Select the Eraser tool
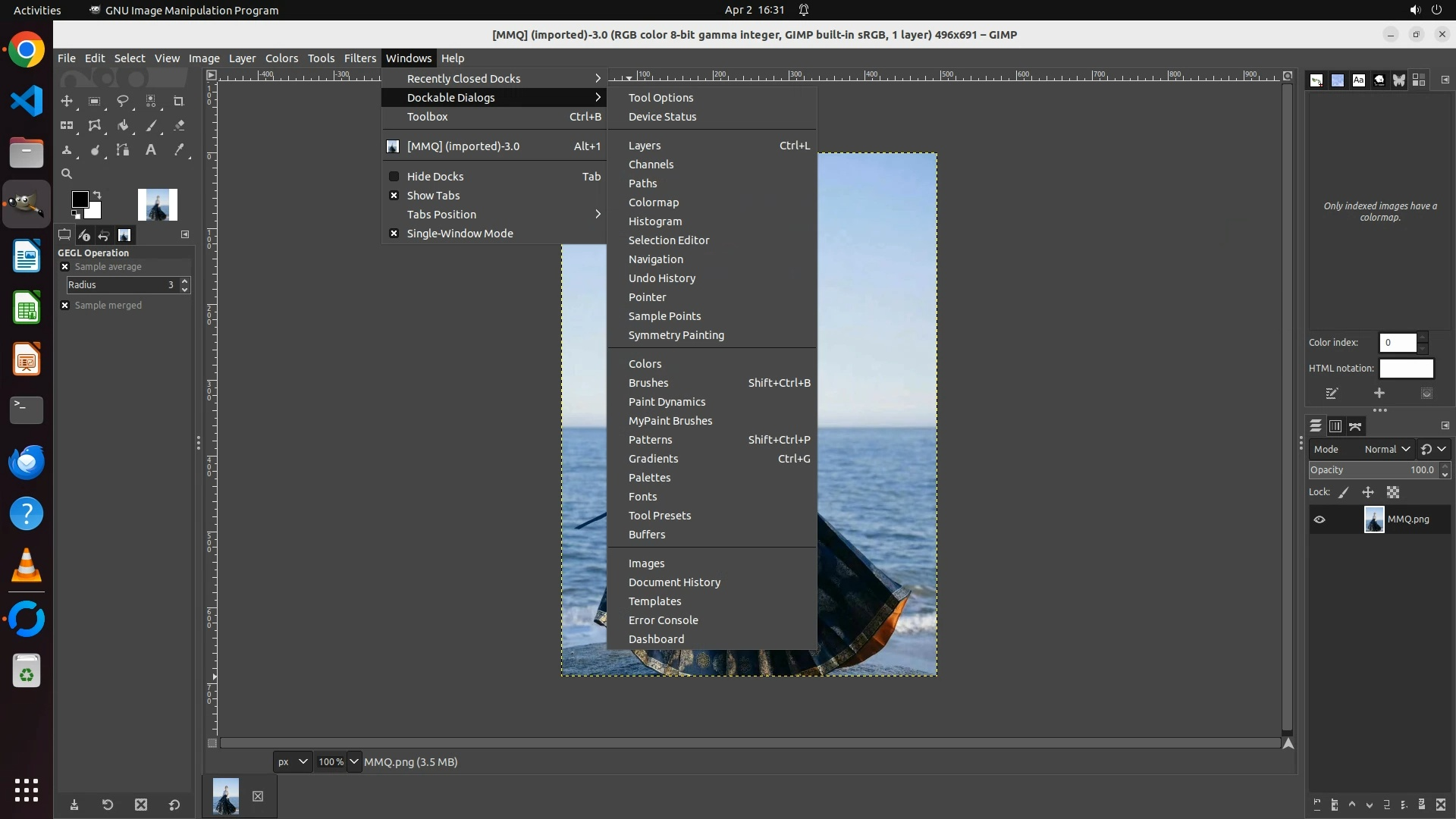The height and width of the screenshot is (819, 1456). point(179,126)
